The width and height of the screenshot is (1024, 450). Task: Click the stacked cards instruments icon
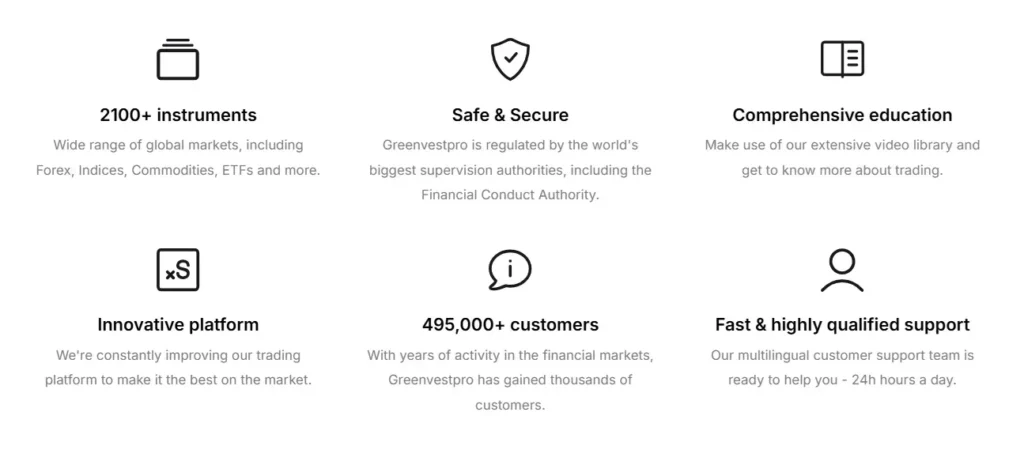click(x=178, y=59)
